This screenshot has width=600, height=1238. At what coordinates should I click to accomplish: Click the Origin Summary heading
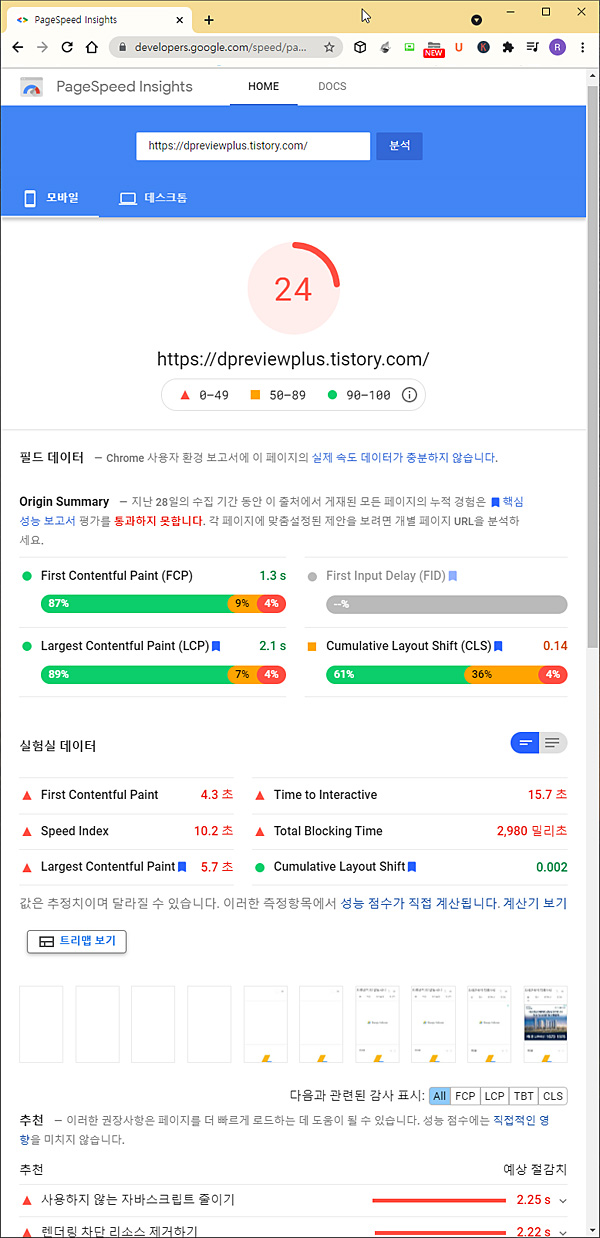[x=64, y=502]
